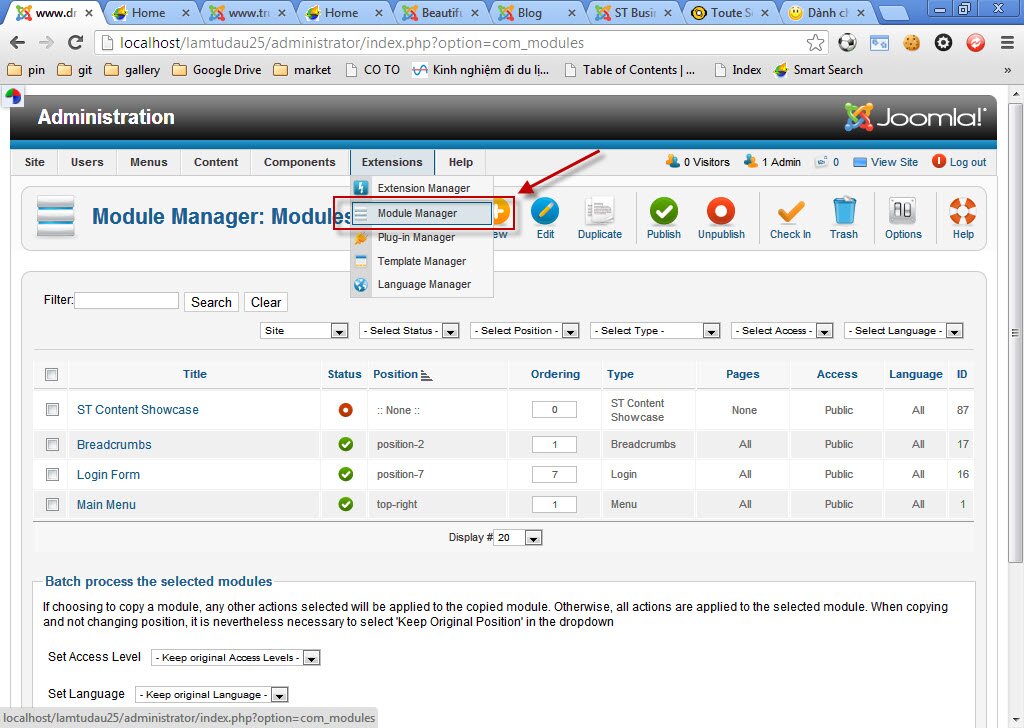The width and height of the screenshot is (1024, 728).
Task: Open the Options toolbar icon
Action: click(903, 212)
